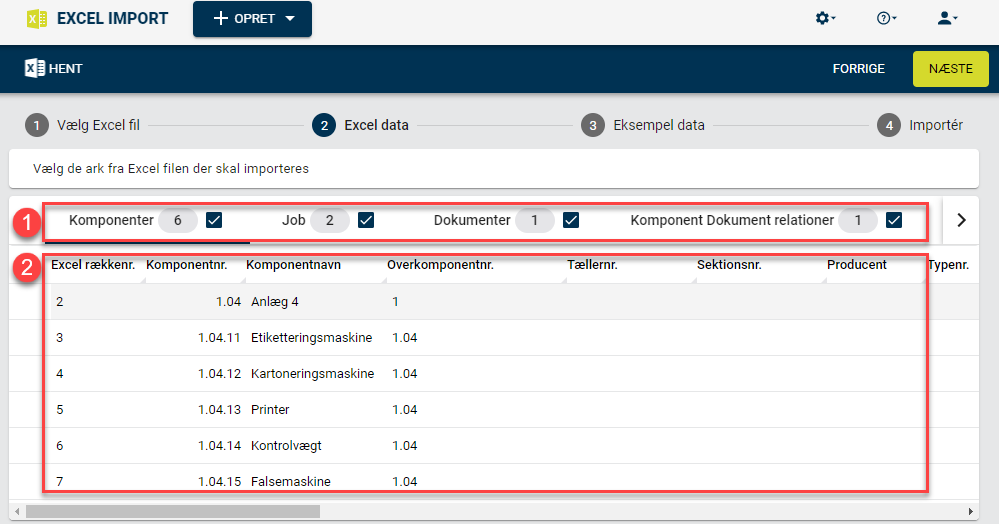Open the settings gear menu

[x=825, y=18]
